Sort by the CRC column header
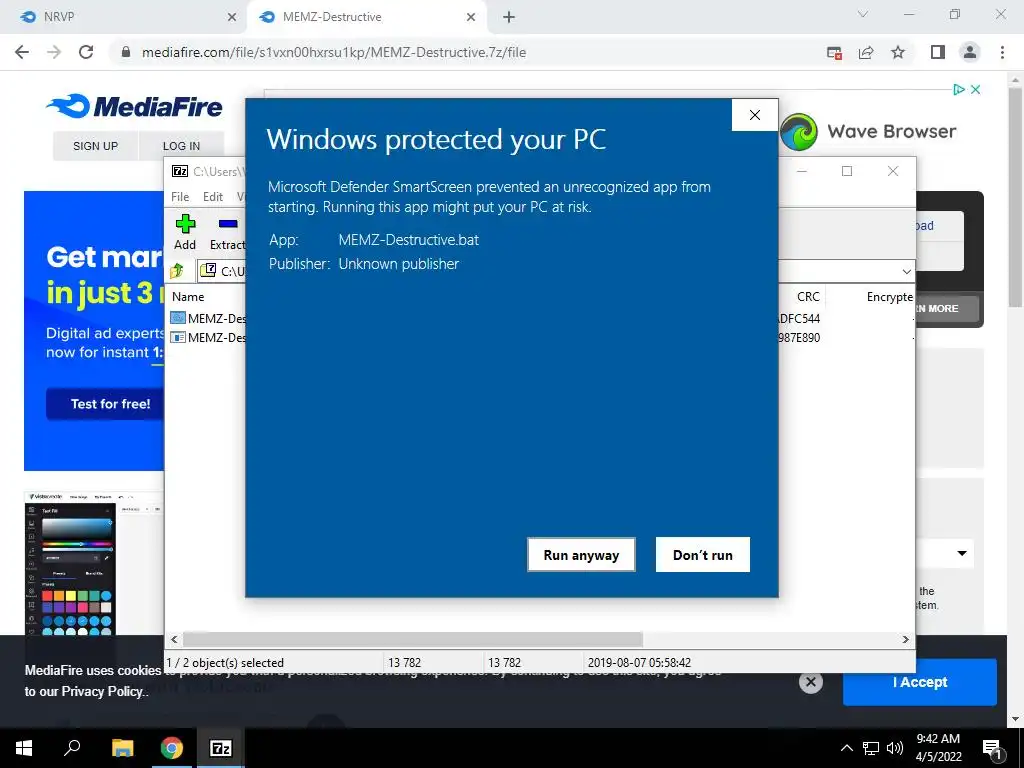The width and height of the screenshot is (1024, 768). (x=808, y=296)
